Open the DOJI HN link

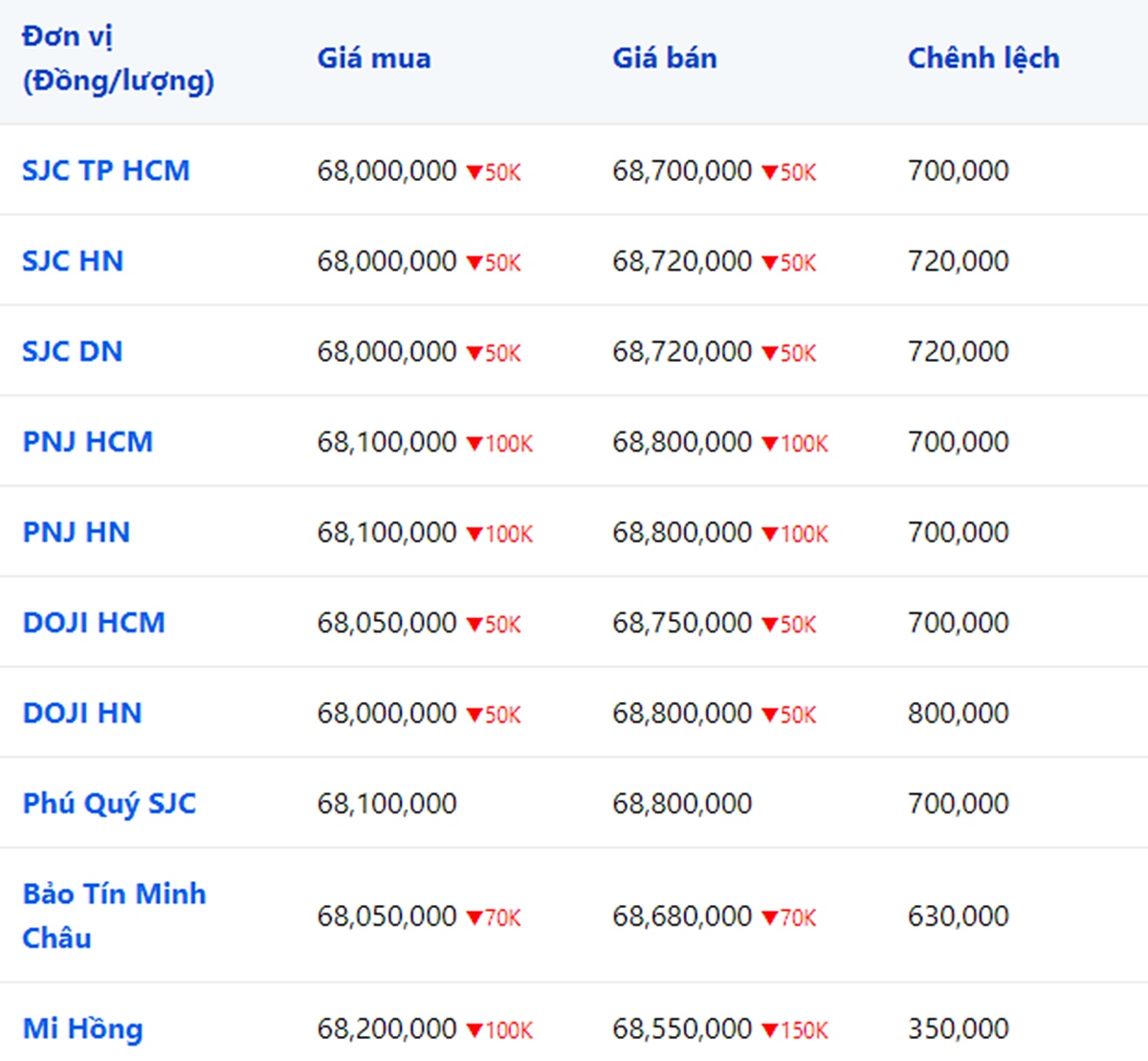click(x=82, y=713)
